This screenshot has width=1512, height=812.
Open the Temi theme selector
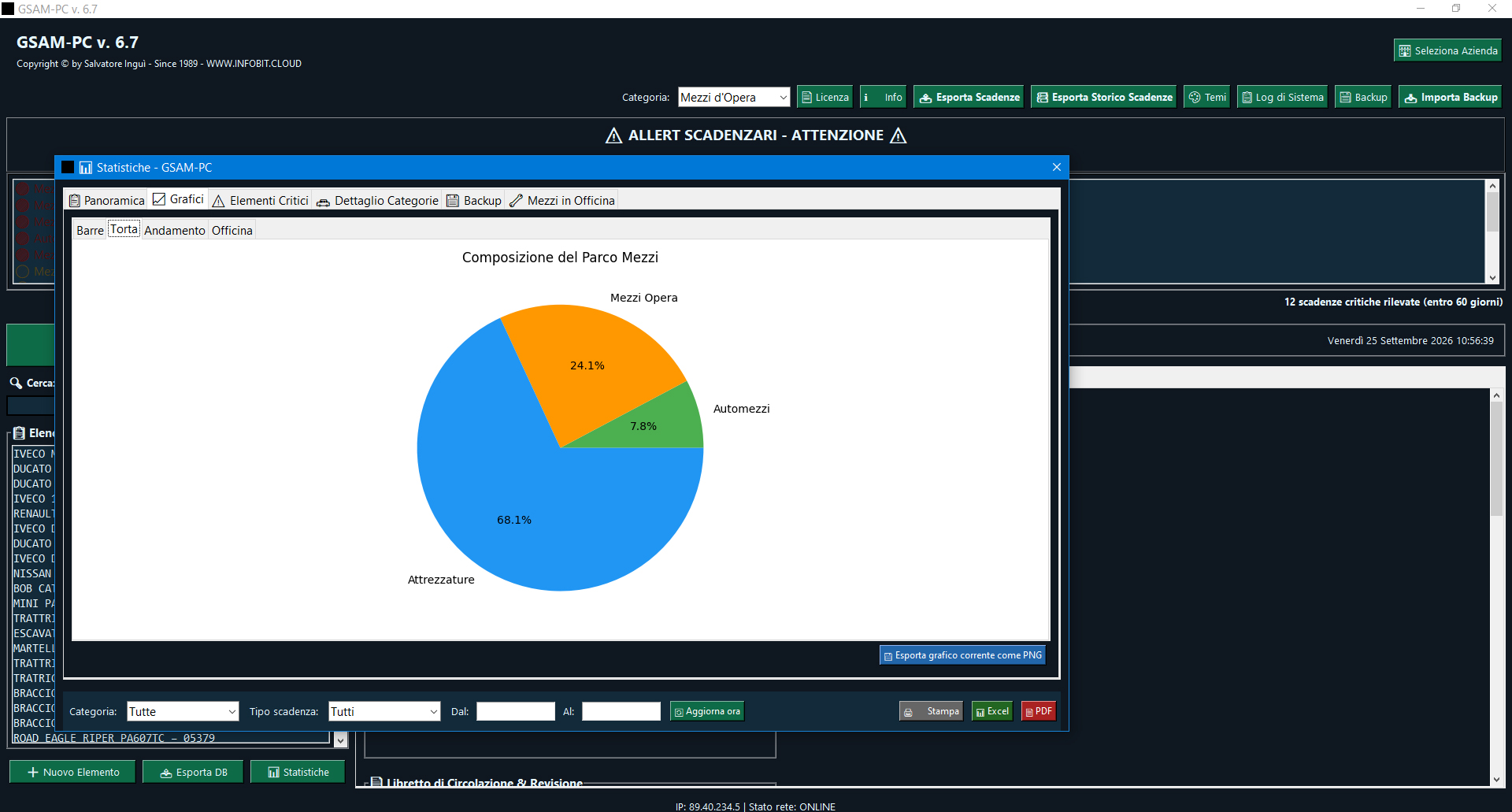(x=1207, y=97)
